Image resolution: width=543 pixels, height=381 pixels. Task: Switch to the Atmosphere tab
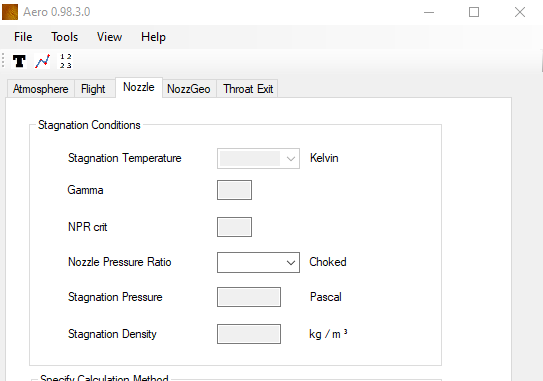coord(41,89)
